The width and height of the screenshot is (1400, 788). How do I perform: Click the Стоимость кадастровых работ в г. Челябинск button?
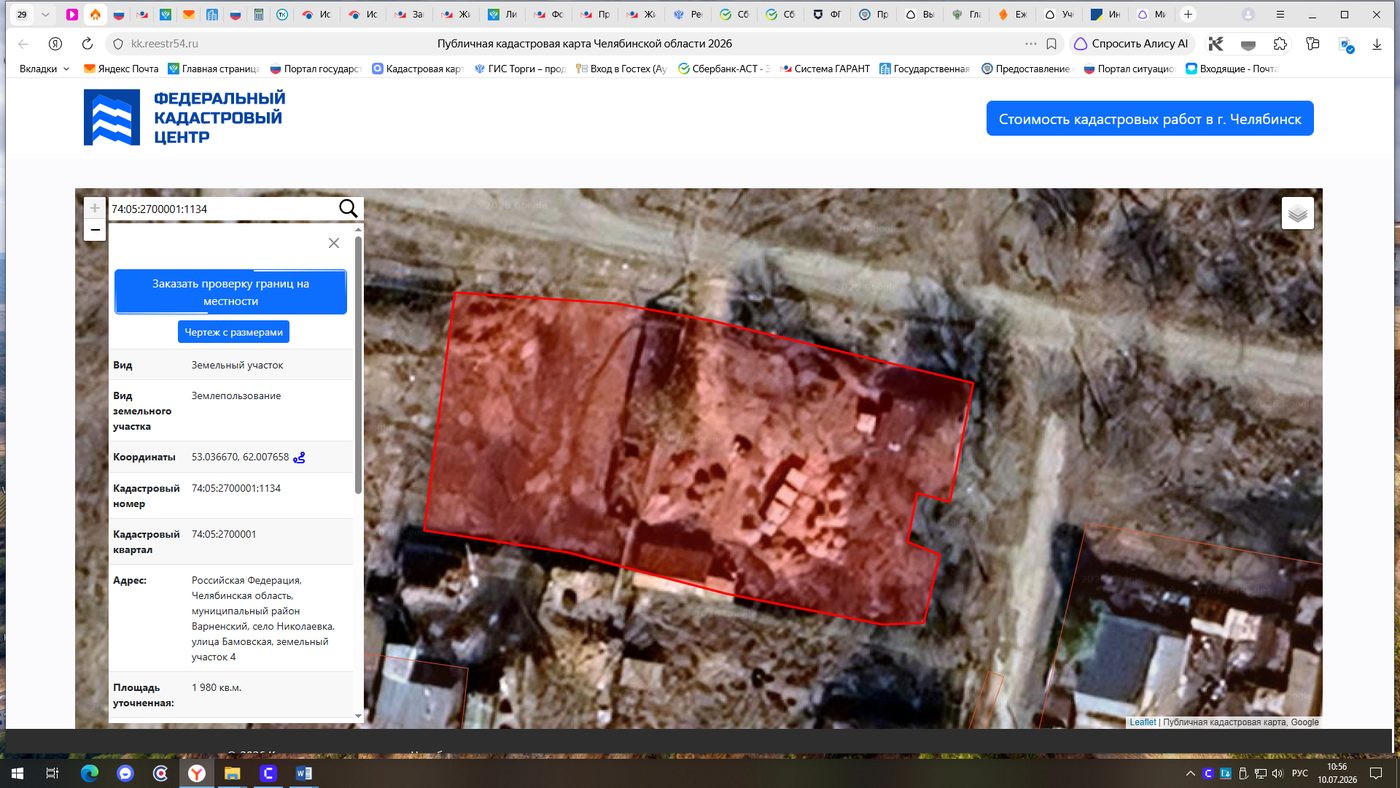[x=1150, y=118]
